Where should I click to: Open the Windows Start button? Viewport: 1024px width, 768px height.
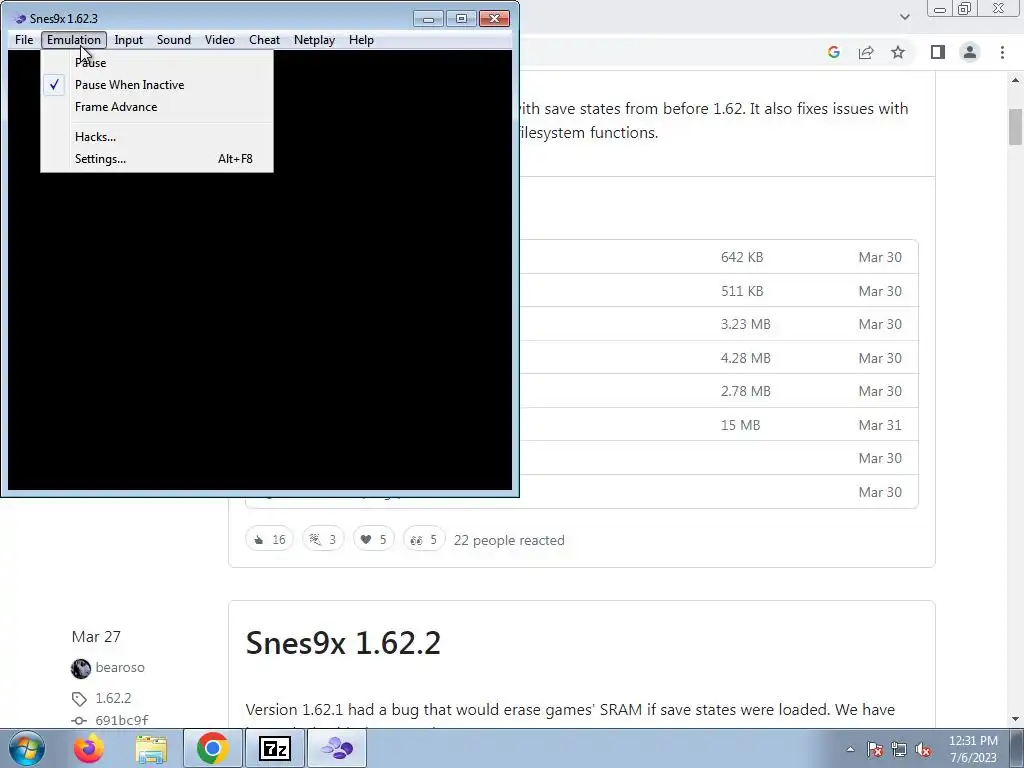pos(27,748)
